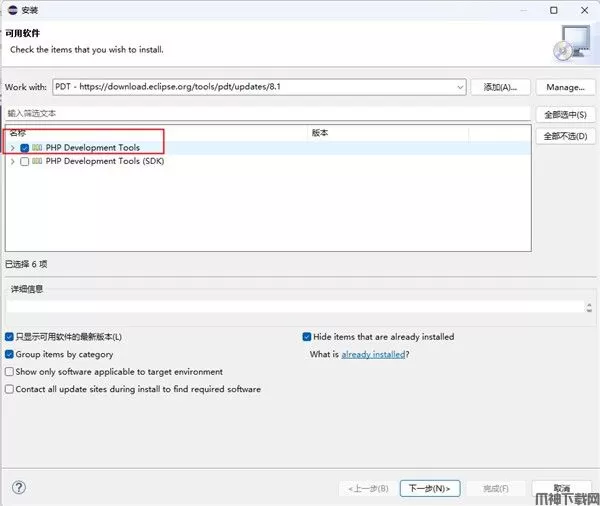Click the Manage... button
600x506 pixels.
(566, 87)
